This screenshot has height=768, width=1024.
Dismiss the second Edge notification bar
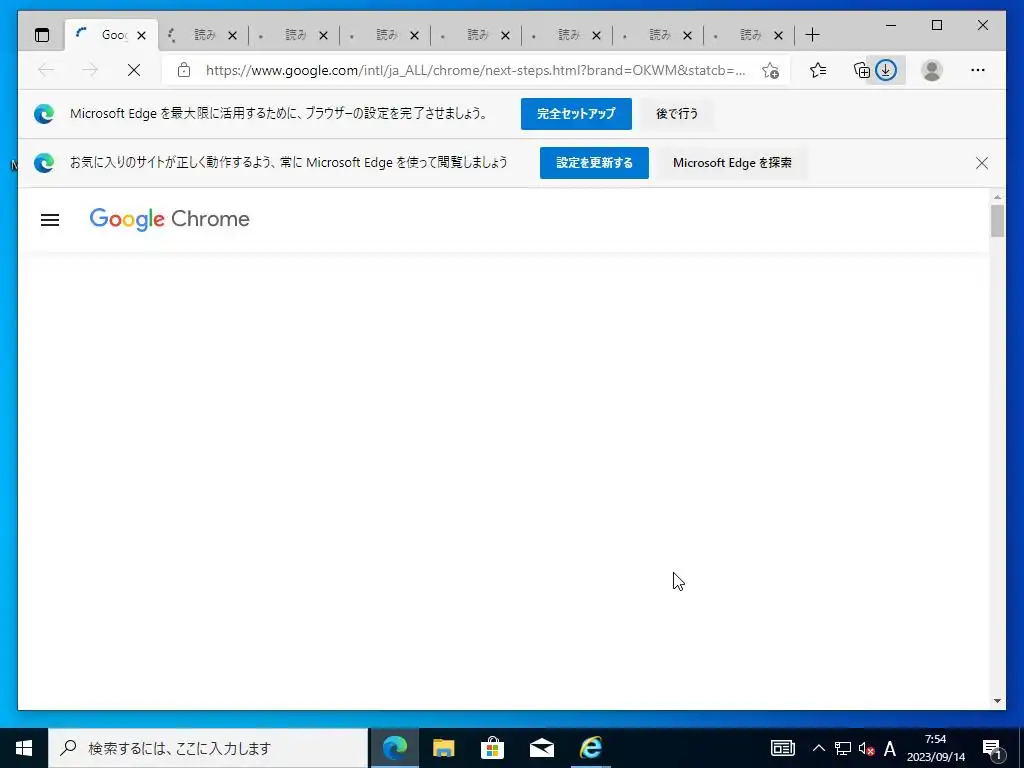tap(982, 163)
